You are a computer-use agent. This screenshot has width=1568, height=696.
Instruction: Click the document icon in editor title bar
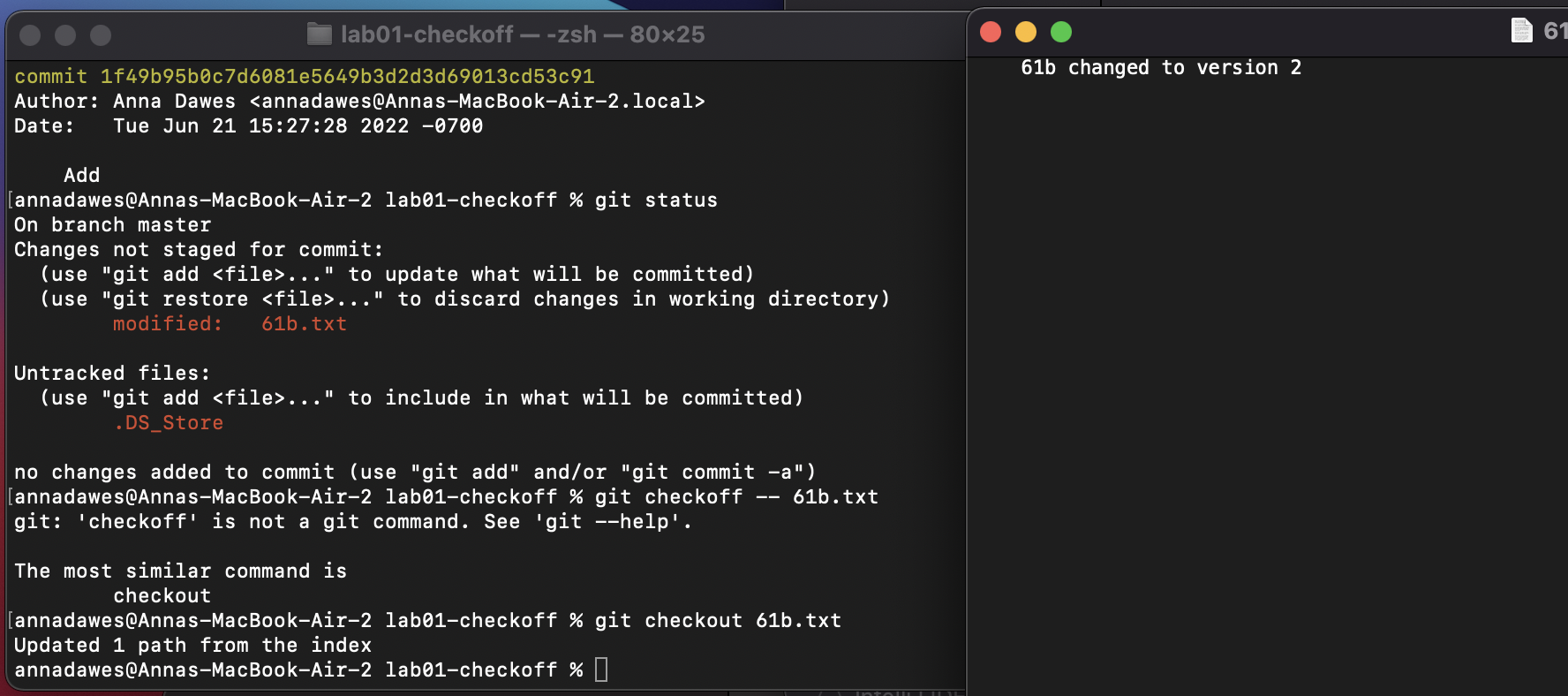1521,31
